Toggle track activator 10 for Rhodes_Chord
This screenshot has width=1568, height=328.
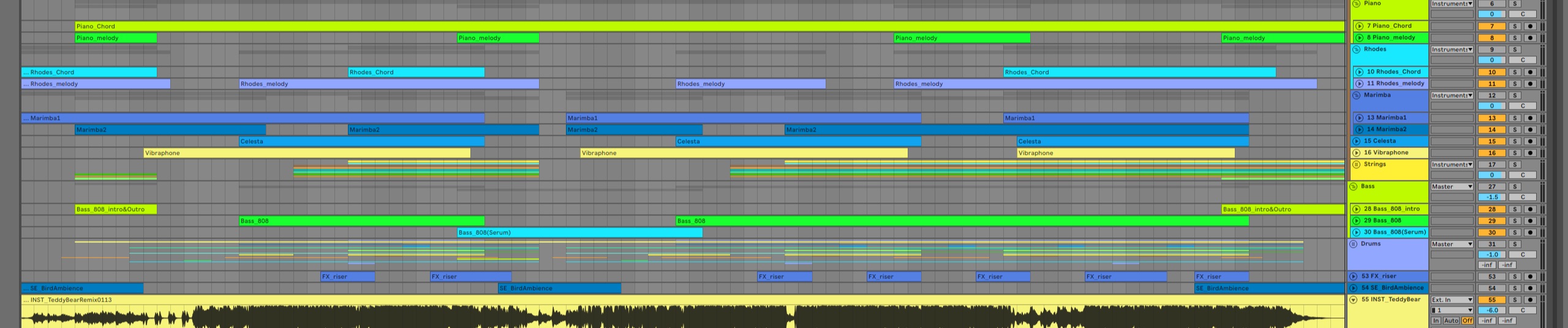[1492, 72]
